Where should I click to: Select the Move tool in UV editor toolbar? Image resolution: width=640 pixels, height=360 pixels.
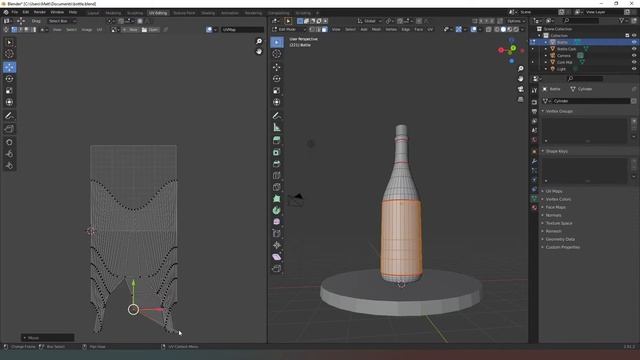click(x=9, y=67)
